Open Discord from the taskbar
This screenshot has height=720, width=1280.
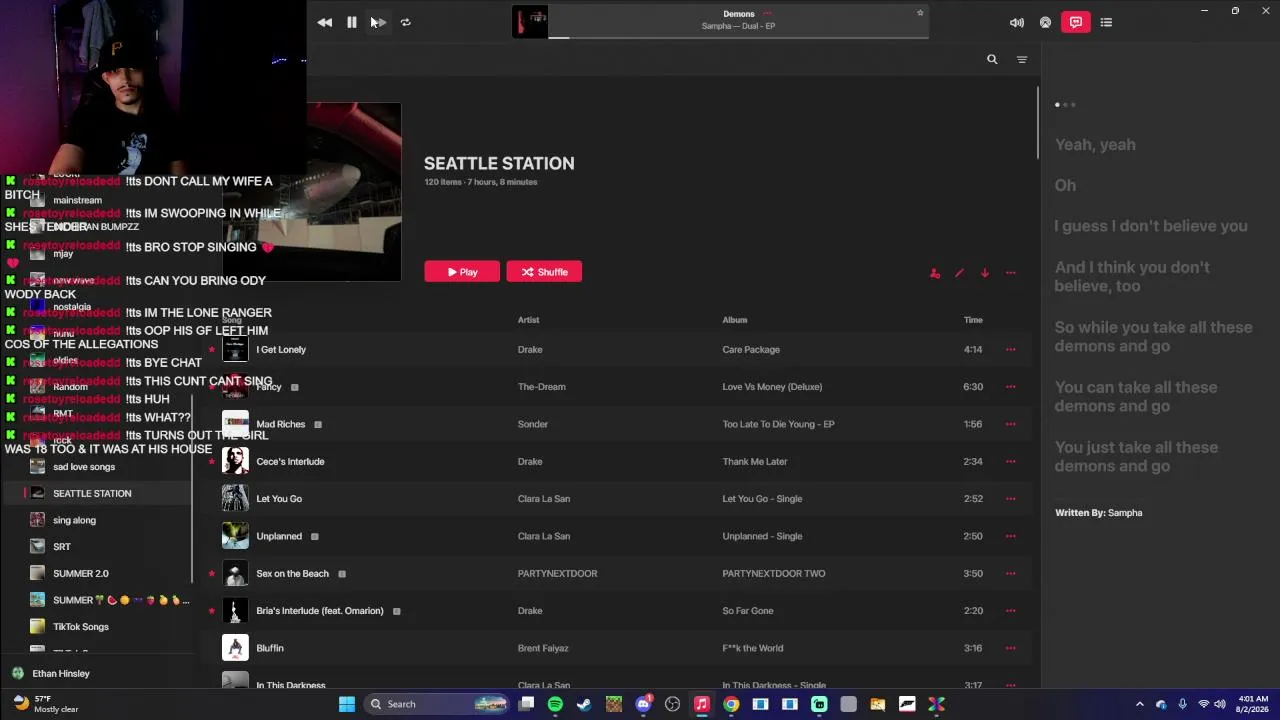pos(643,704)
